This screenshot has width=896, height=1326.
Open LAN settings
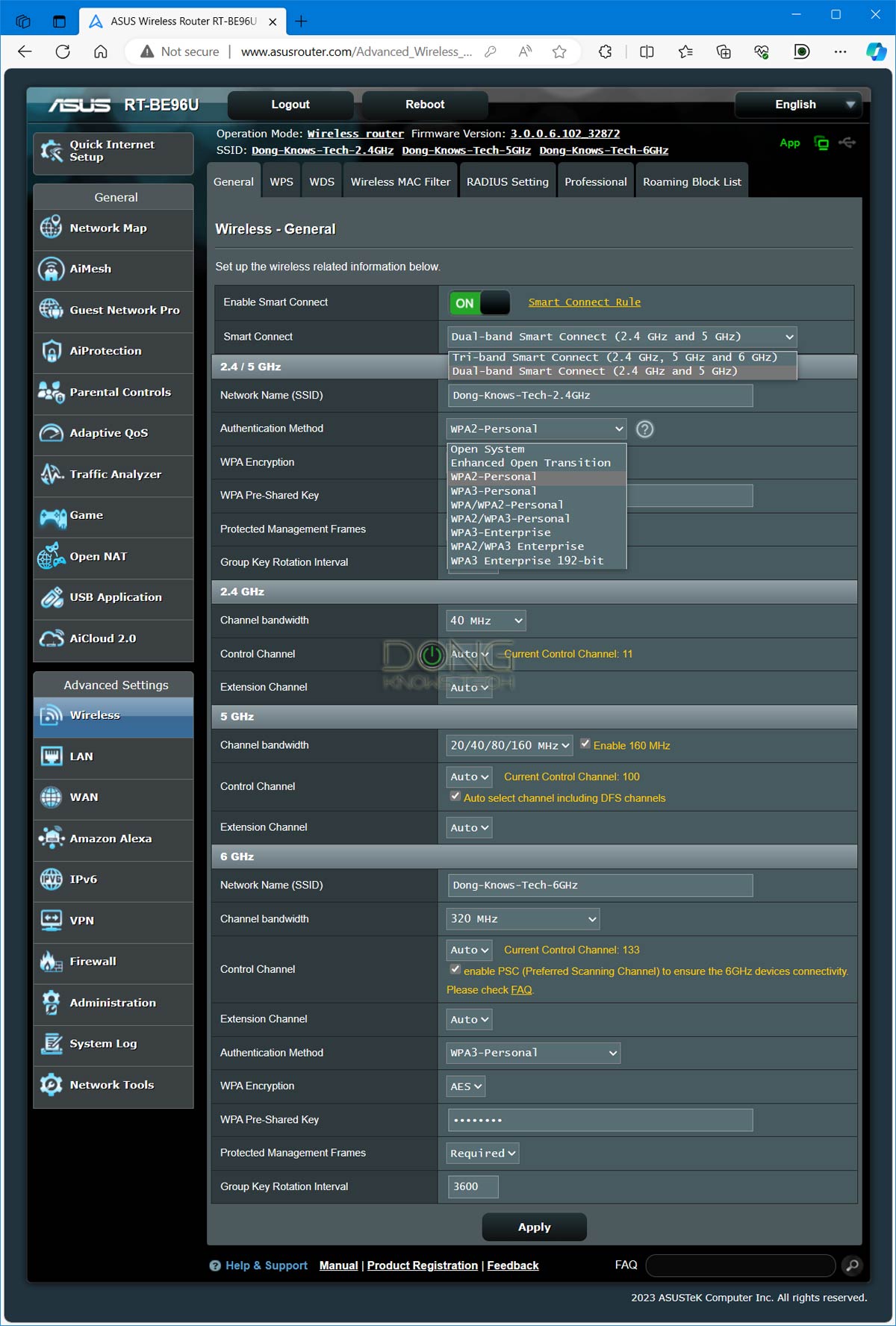(113, 757)
